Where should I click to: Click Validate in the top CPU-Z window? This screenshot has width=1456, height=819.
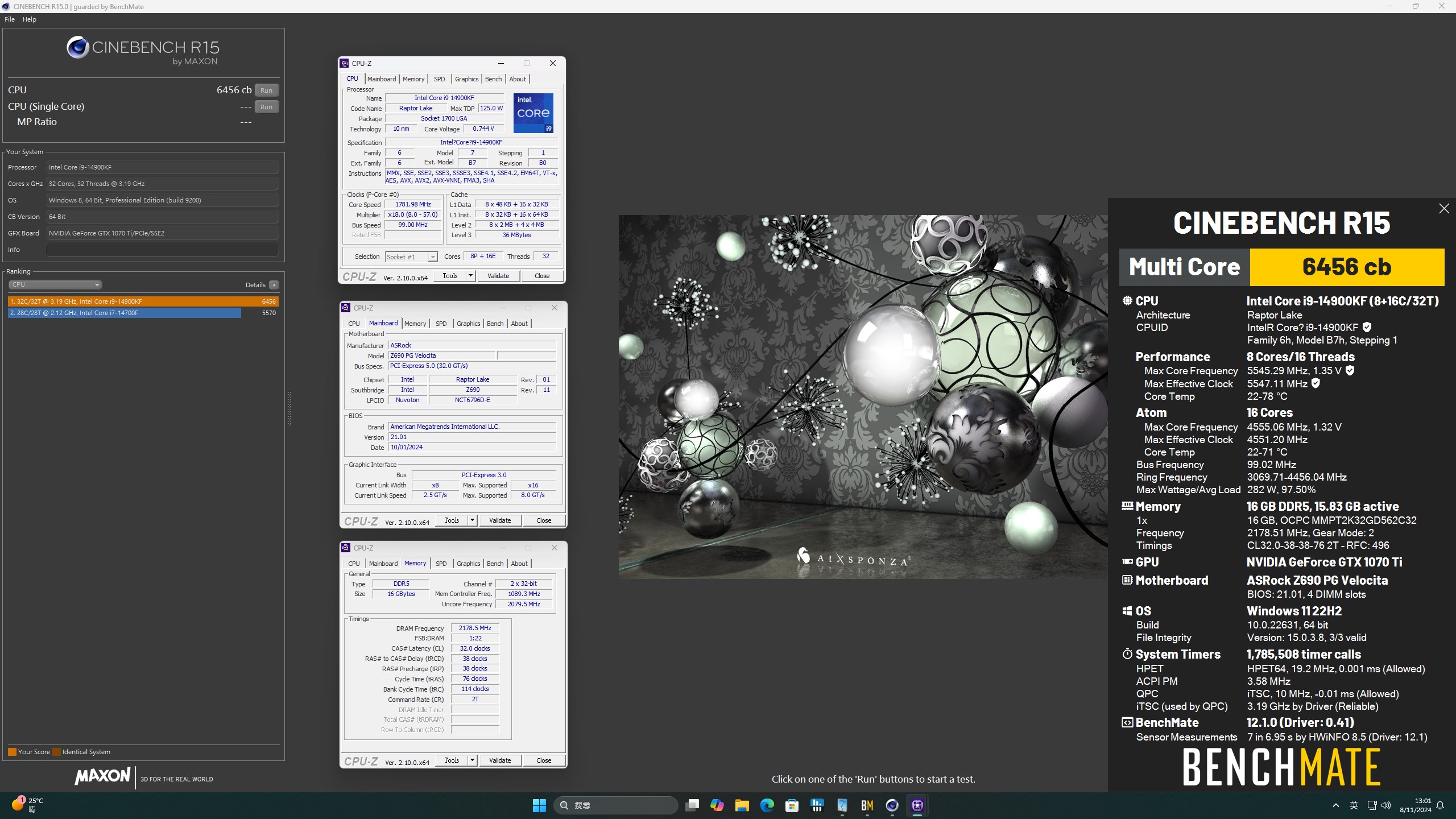click(x=498, y=276)
